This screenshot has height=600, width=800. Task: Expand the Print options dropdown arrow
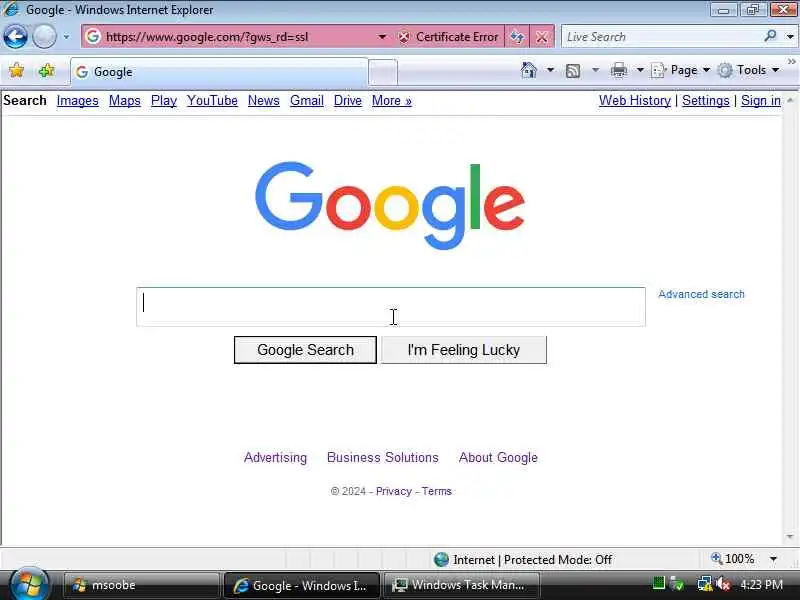click(x=640, y=70)
